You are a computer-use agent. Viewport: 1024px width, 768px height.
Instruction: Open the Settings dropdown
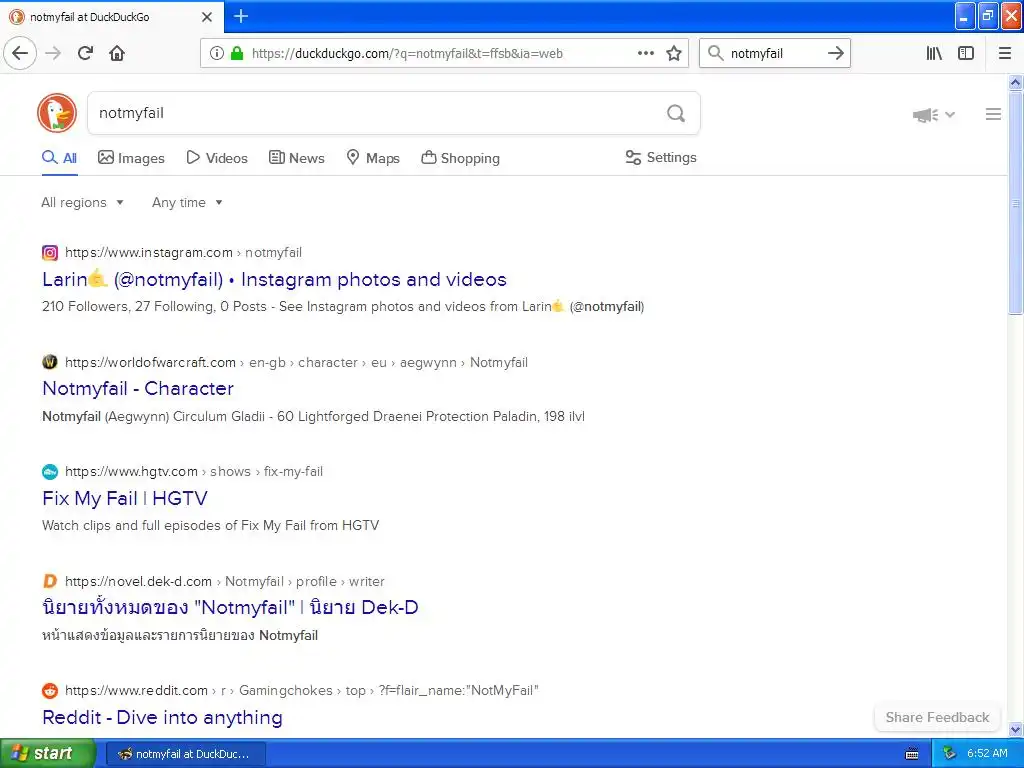661,157
